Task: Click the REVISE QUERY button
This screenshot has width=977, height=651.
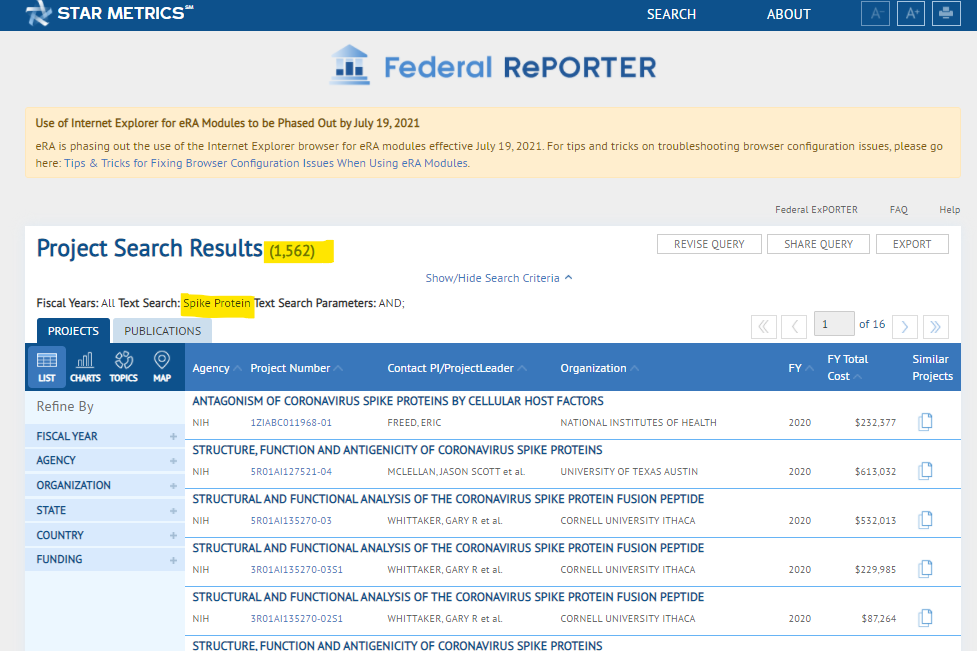Action: (709, 244)
